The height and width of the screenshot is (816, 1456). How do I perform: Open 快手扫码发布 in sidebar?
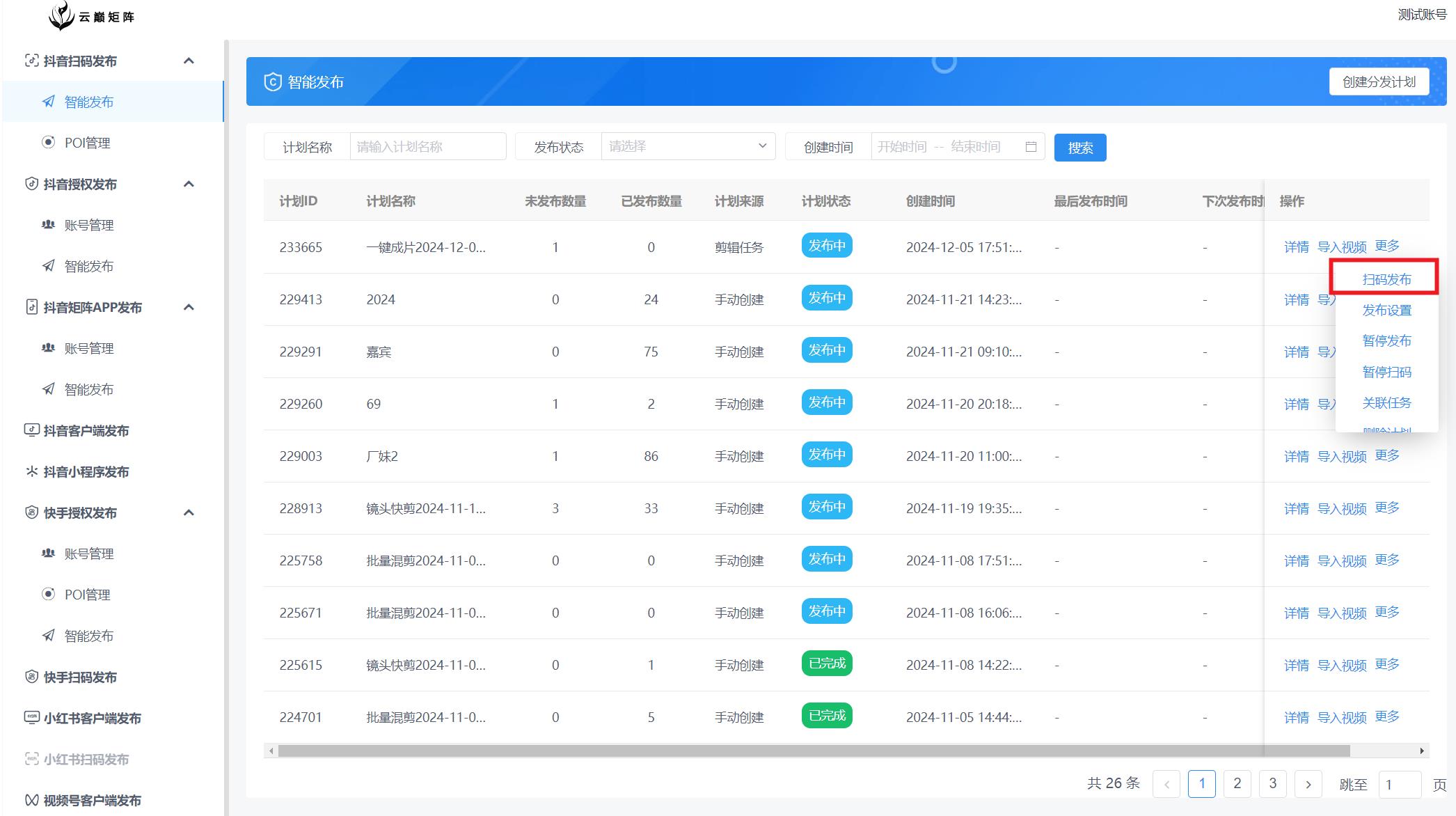pyautogui.click(x=80, y=677)
